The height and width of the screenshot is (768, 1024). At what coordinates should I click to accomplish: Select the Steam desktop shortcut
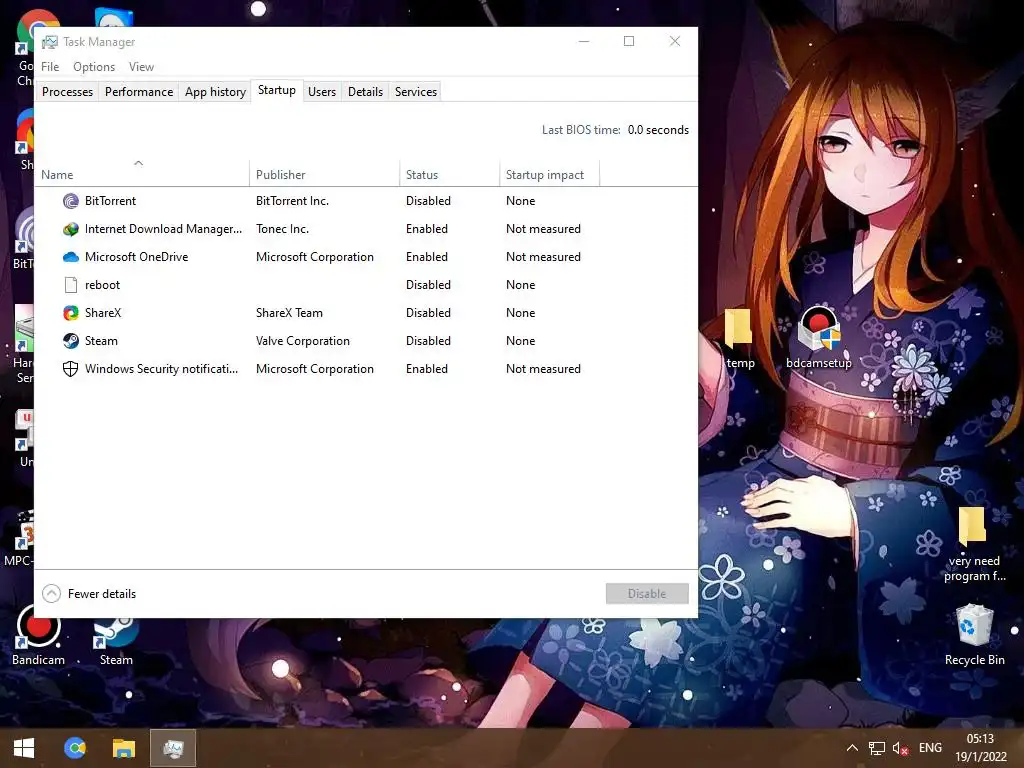tap(116, 640)
